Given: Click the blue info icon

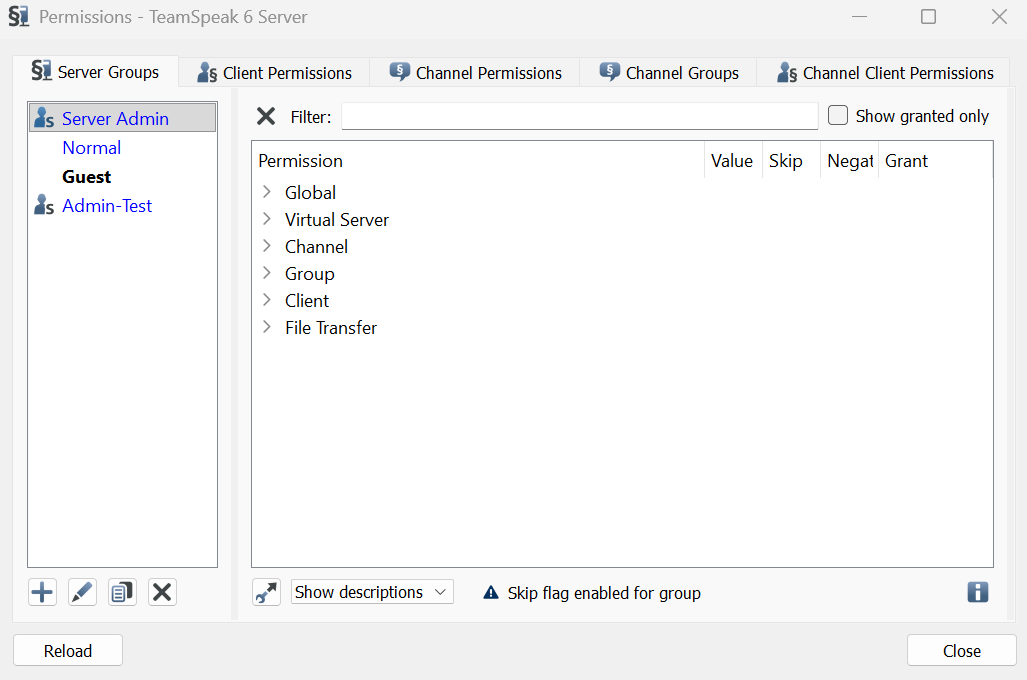Looking at the screenshot, I should (978, 592).
